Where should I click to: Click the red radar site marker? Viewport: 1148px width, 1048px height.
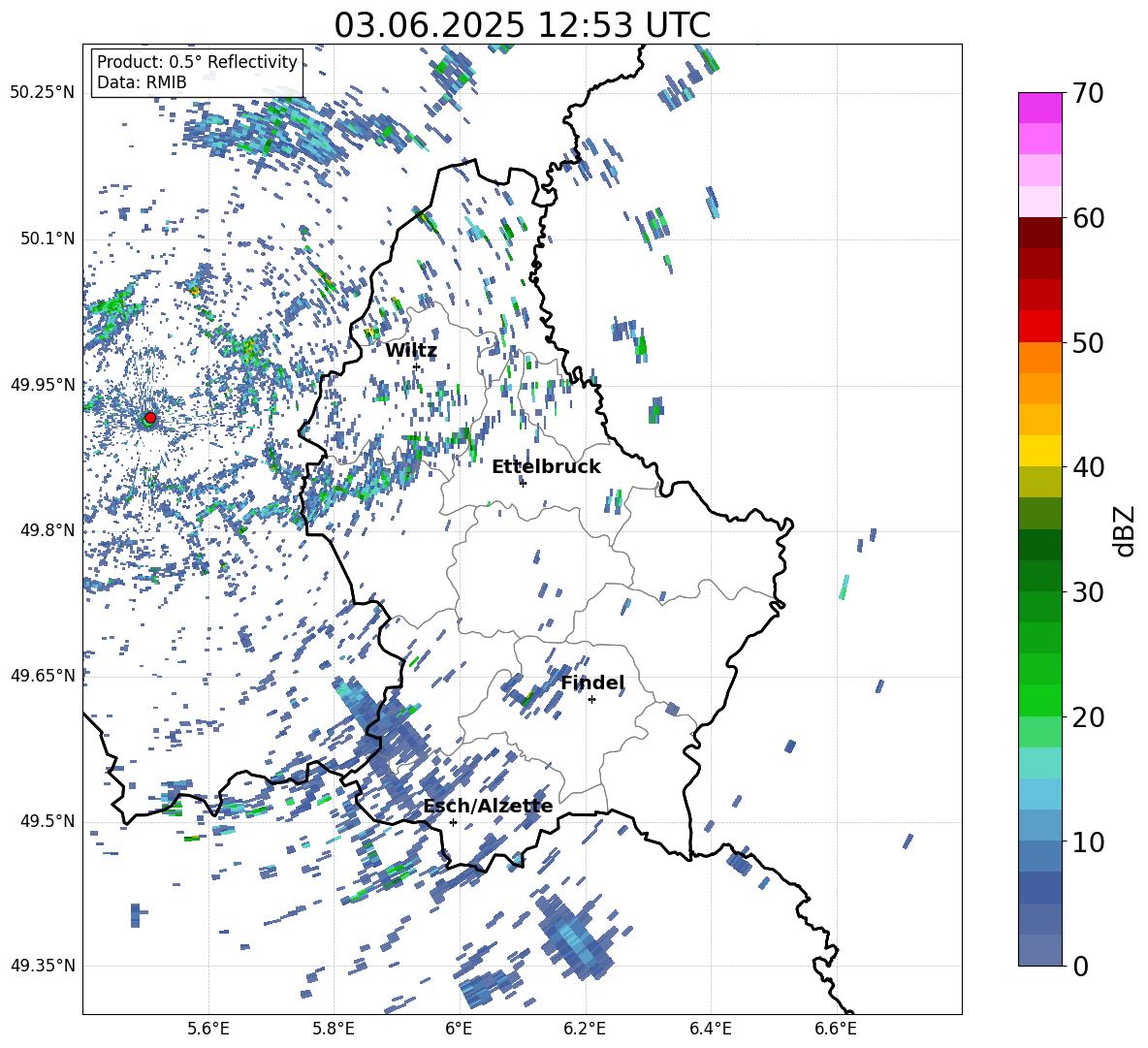(150, 418)
